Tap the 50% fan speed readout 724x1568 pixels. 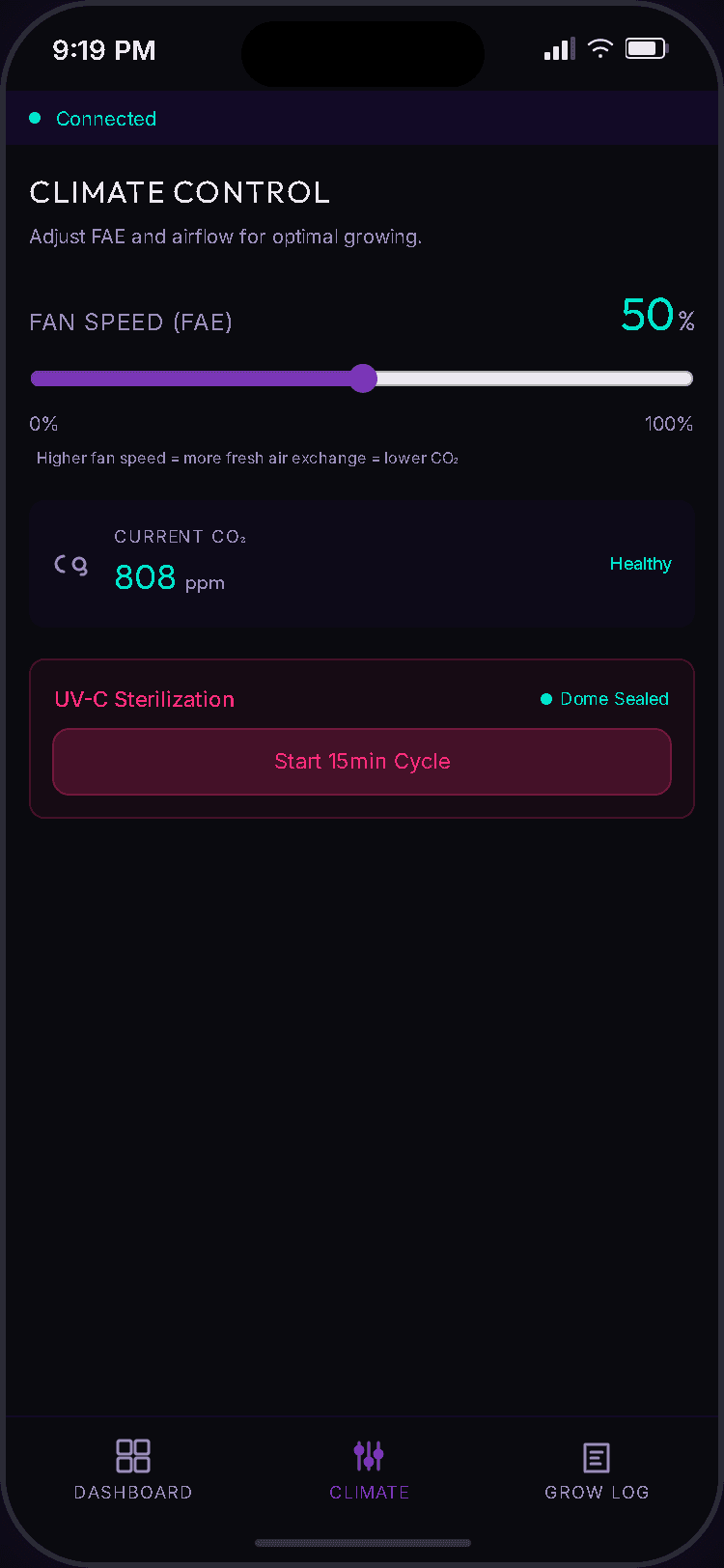click(656, 315)
